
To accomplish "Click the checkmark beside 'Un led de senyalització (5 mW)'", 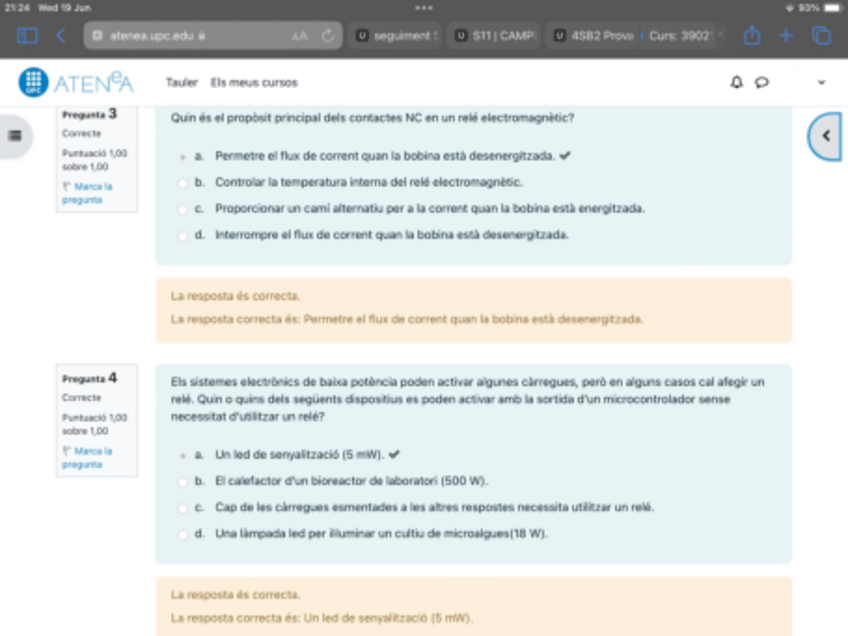I will 394,454.
